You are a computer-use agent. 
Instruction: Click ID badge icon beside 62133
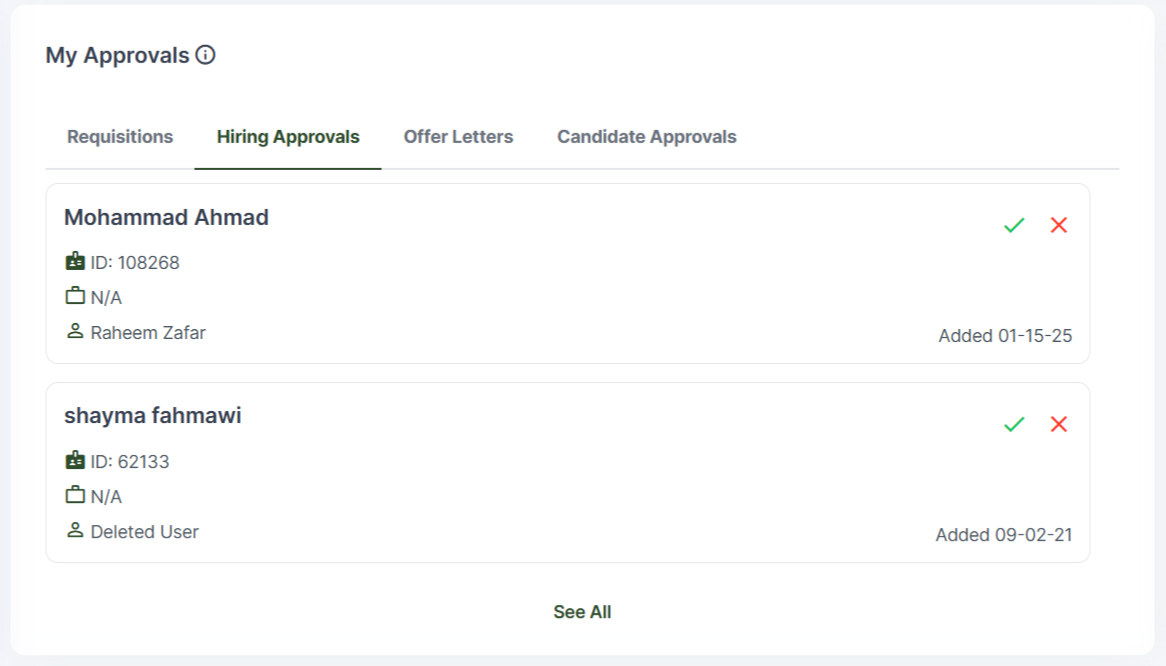click(75, 461)
